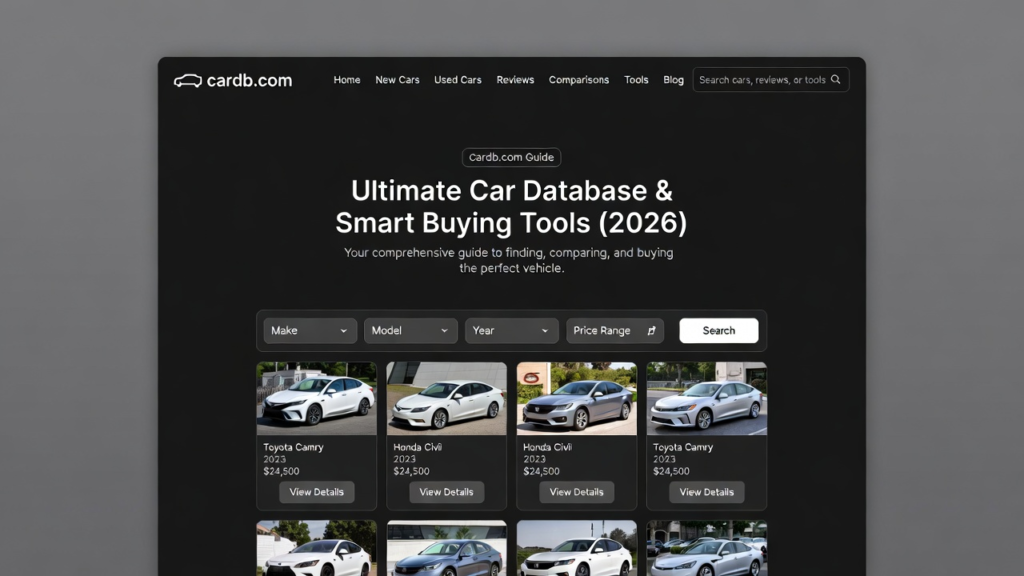The height and width of the screenshot is (576, 1024).
Task: Open the white Honda Civic photo
Action: [x=446, y=399]
